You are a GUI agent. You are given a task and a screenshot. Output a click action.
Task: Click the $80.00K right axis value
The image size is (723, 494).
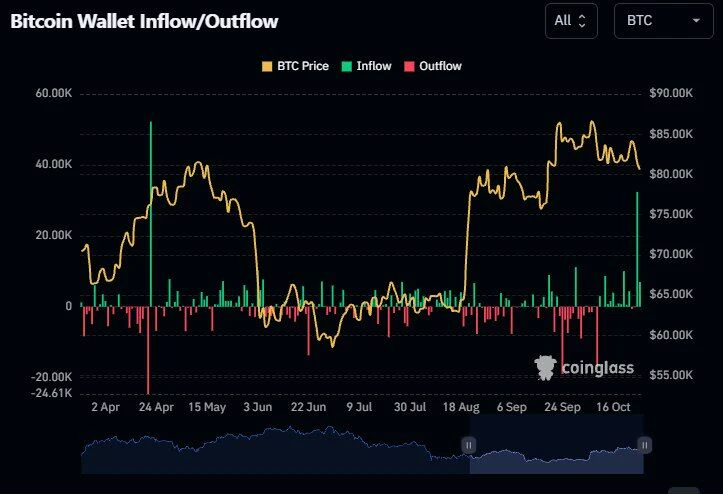coord(671,174)
